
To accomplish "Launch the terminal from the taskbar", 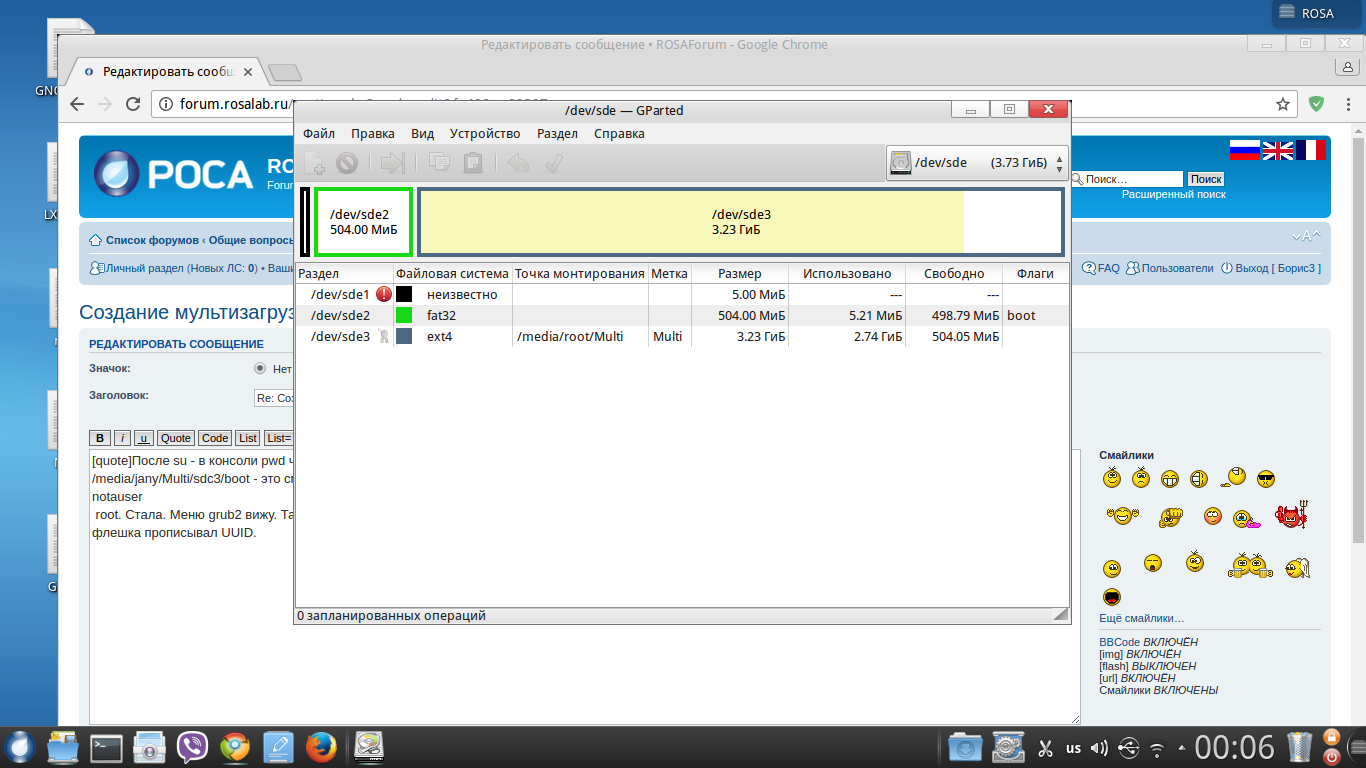I will coord(106,747).
